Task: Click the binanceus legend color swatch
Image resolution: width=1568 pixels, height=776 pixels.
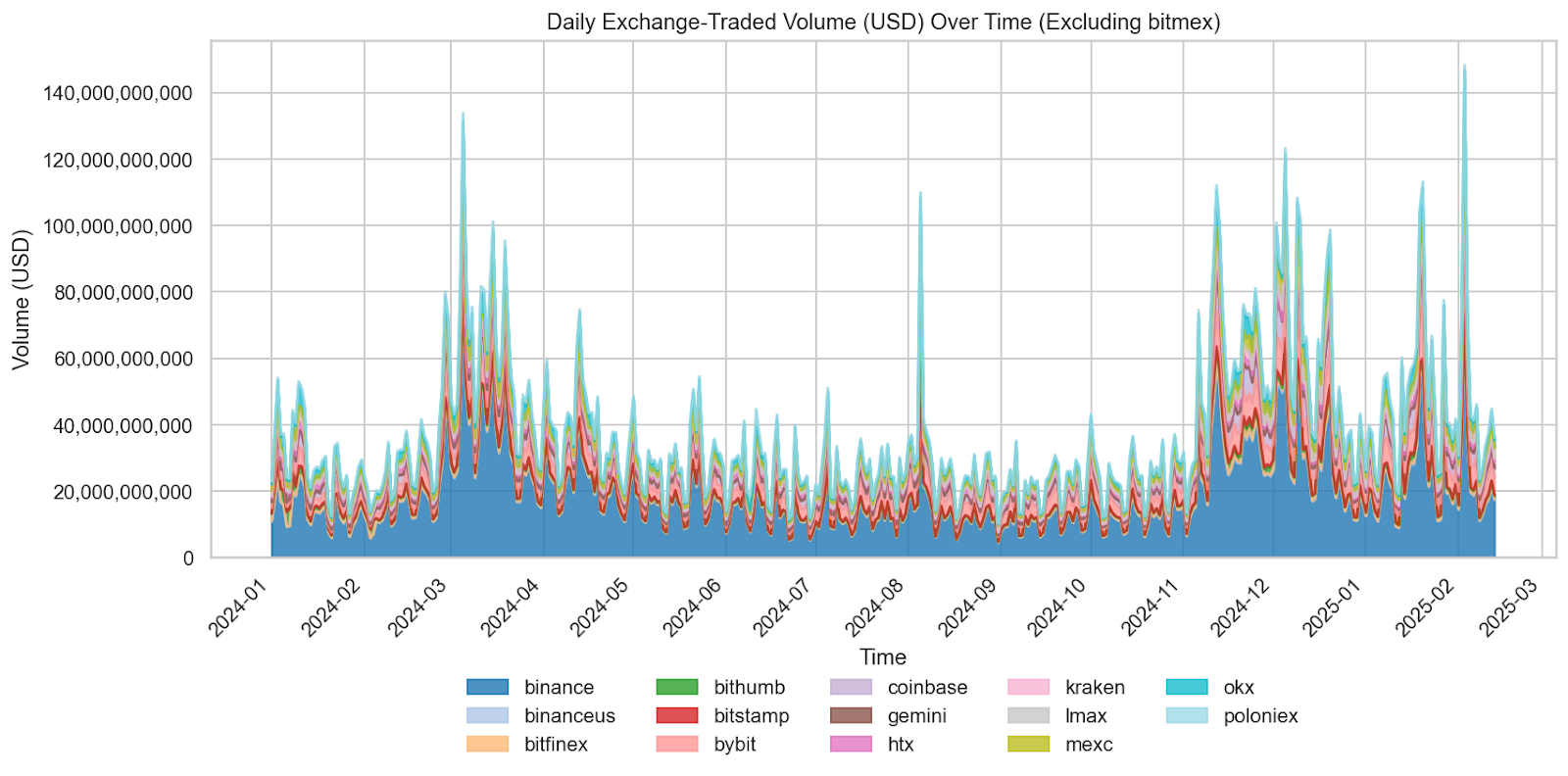Action: [x=487, y=716]
